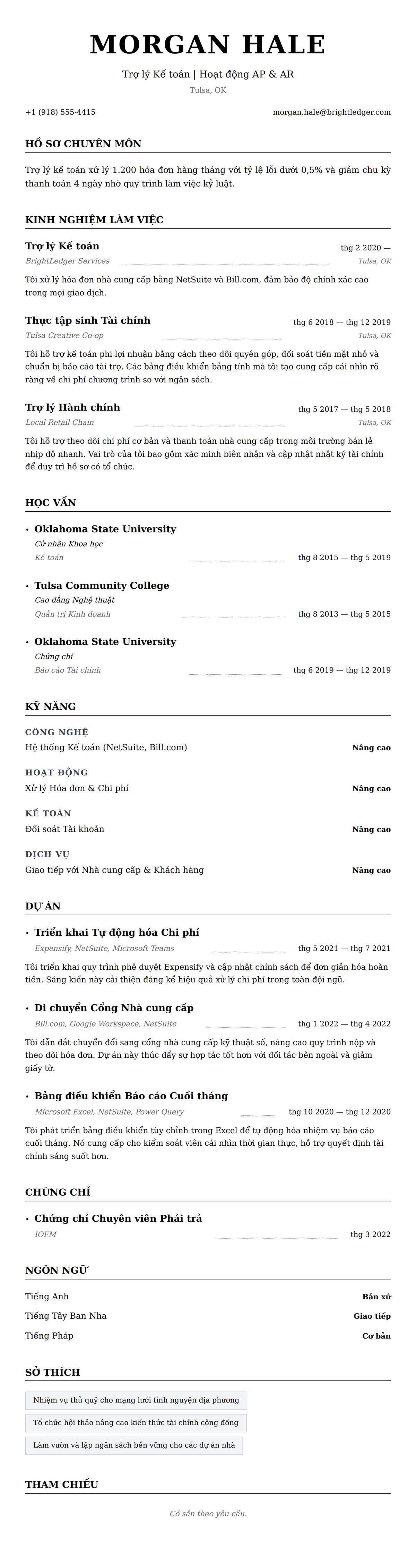Click the MORGAN HALE name heading
Viewport: 416px width, 1568px height.
(x=208, y=45)
